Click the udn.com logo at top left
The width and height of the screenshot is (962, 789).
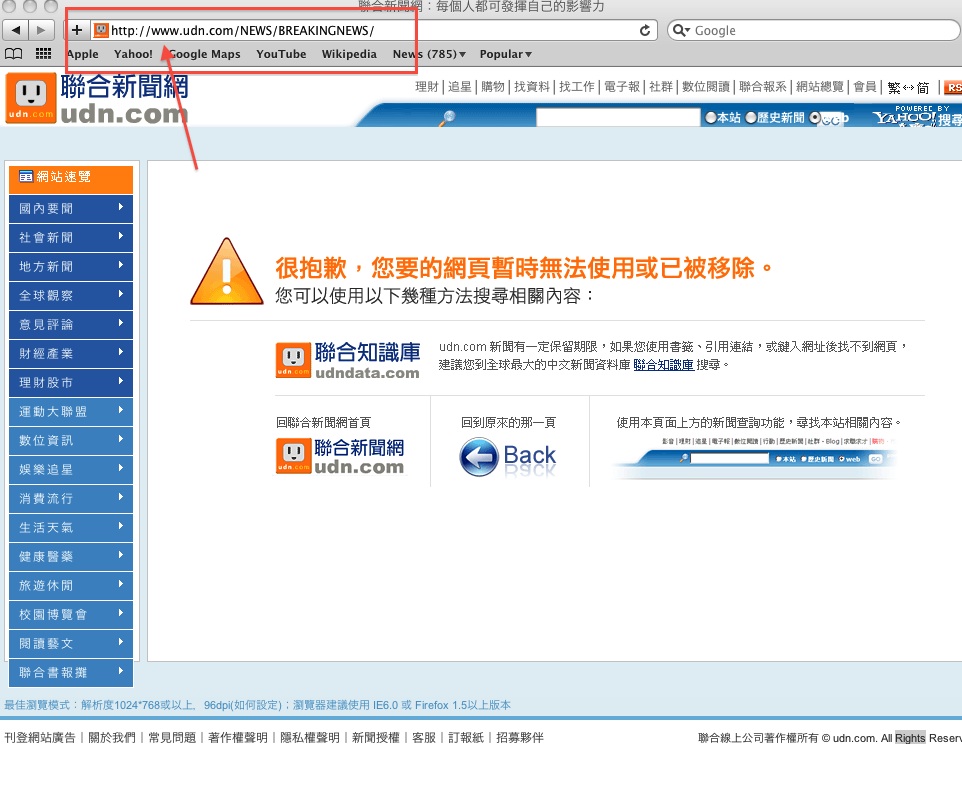97,98
